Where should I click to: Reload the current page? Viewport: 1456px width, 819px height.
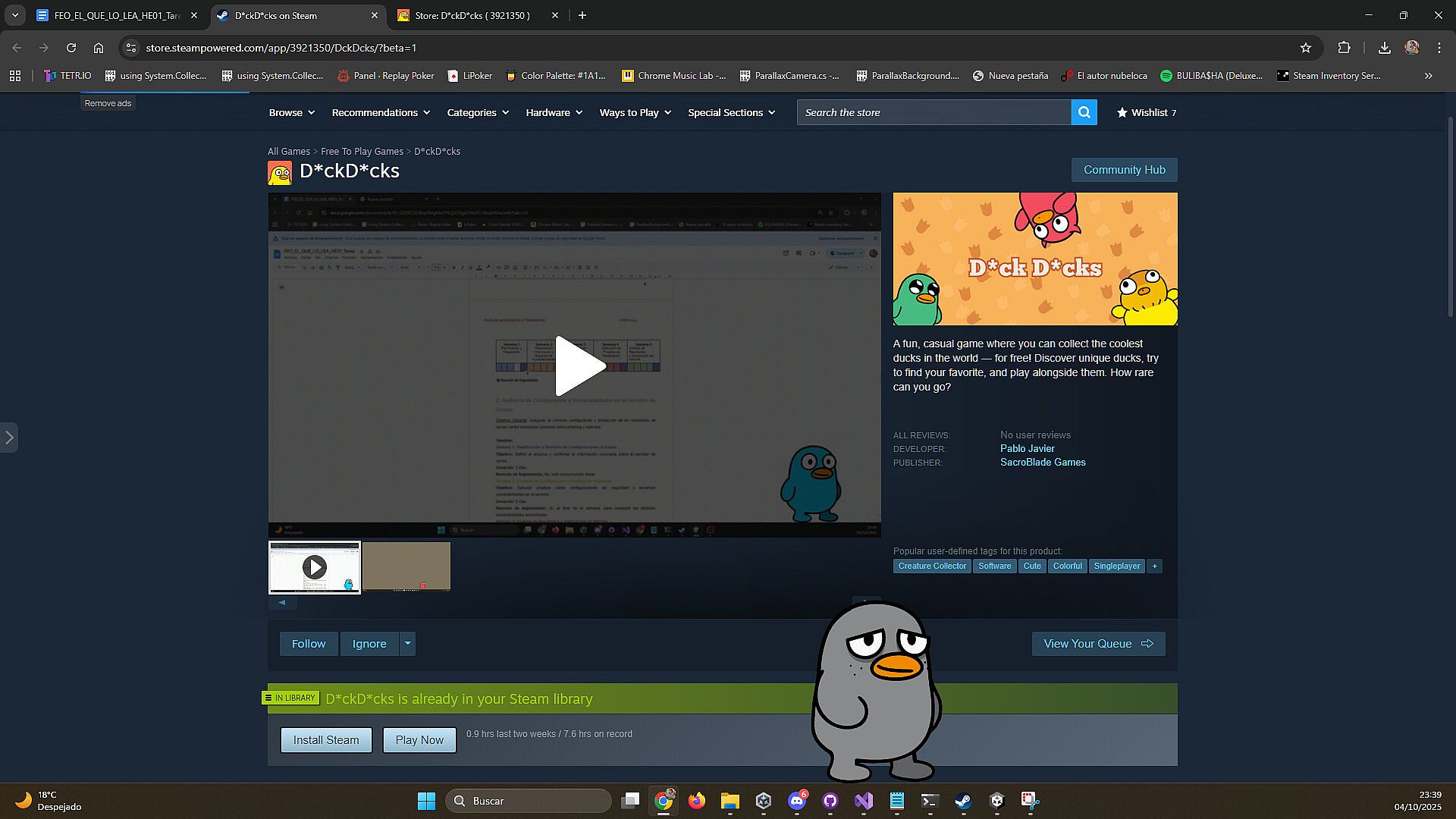tap(71, 48)
